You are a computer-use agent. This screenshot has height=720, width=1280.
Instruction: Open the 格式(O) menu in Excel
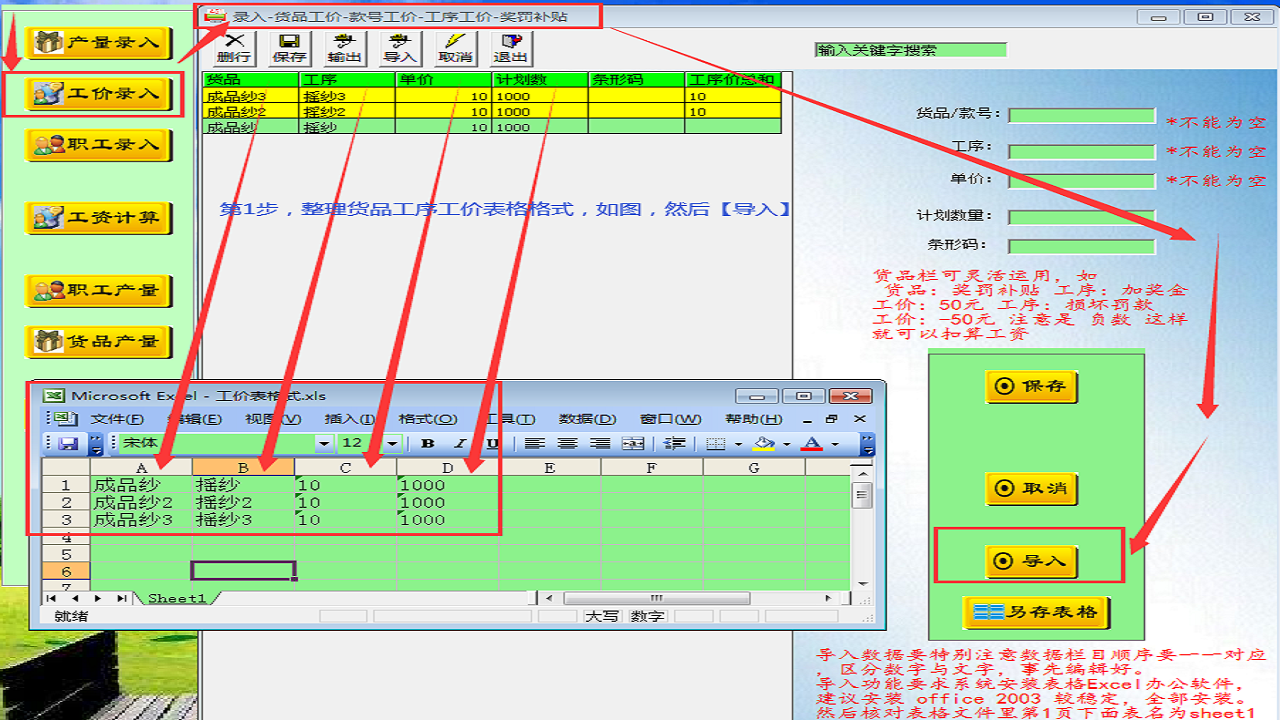point(428,419)
